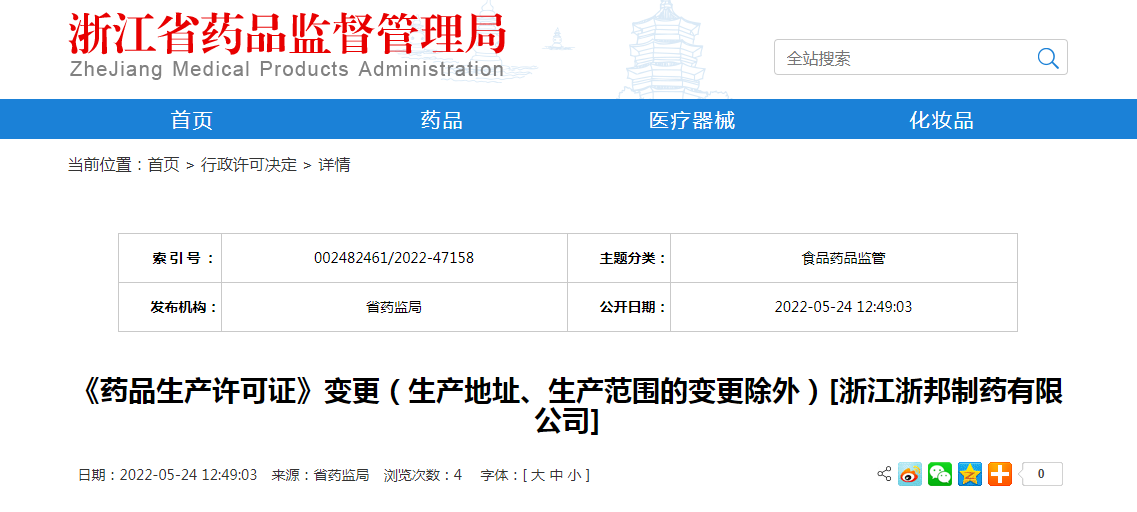Viewport: 1137px width, 512px height.
Task: Open the 首页 navigation tab
Action: pos(191,120)
